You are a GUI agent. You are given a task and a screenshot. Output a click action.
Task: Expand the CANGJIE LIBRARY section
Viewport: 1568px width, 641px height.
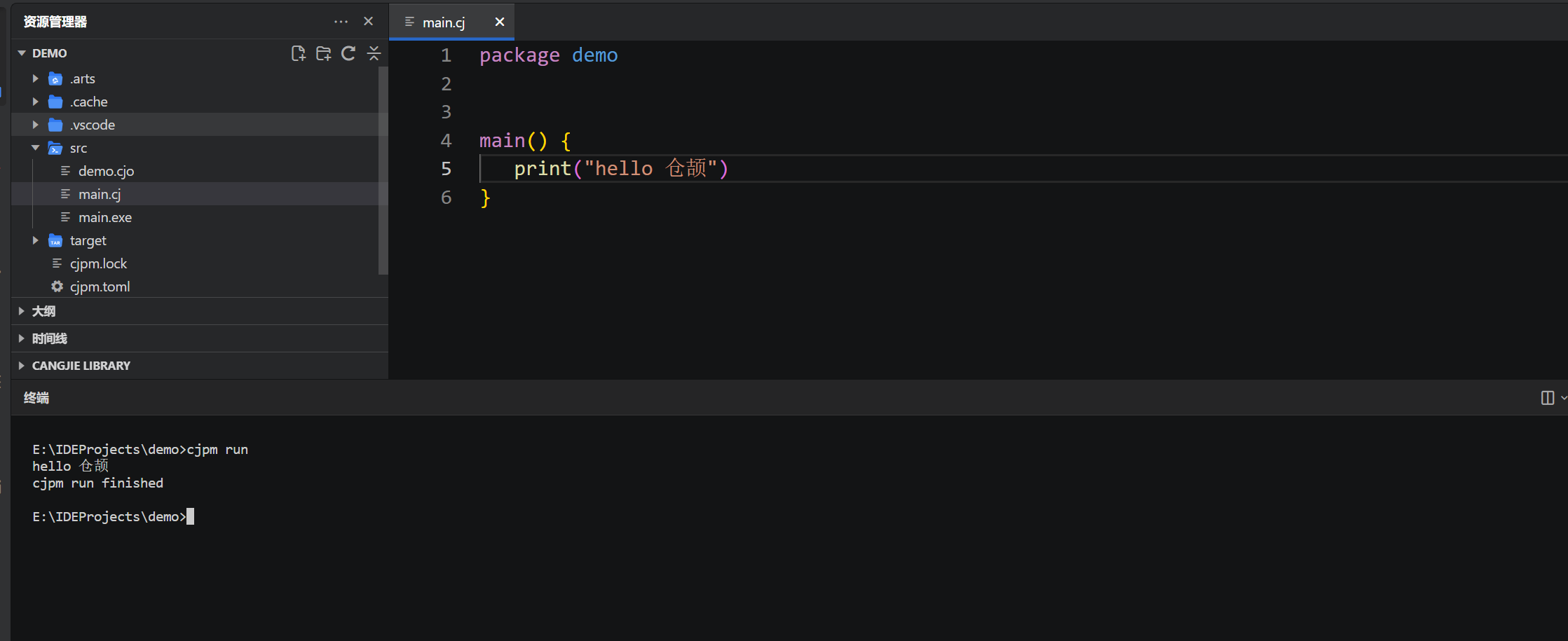tap(21, 366)
